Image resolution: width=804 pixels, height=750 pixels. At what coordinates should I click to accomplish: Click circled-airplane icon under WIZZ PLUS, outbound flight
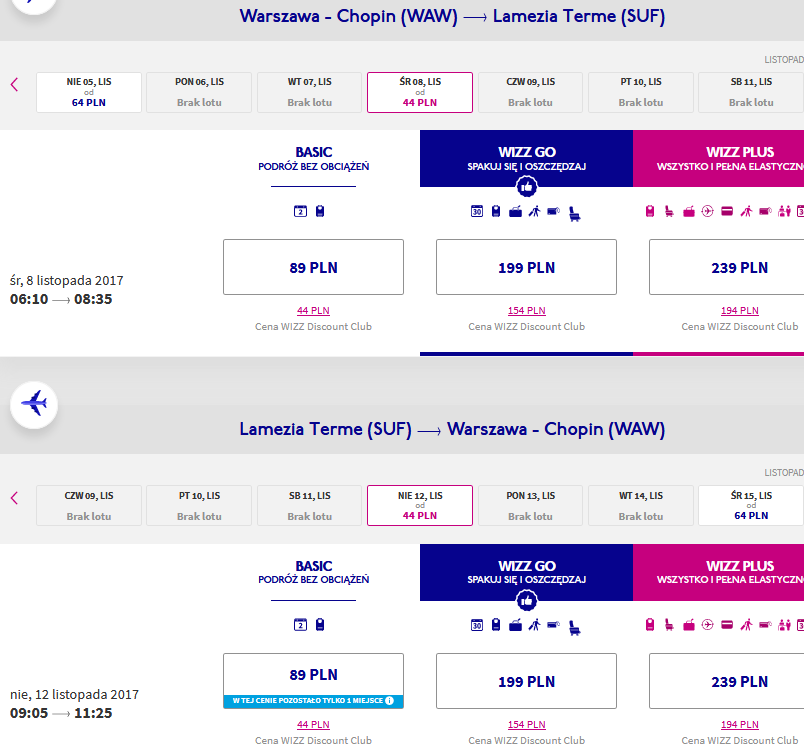pyautogui.click(x=708, y=211)
